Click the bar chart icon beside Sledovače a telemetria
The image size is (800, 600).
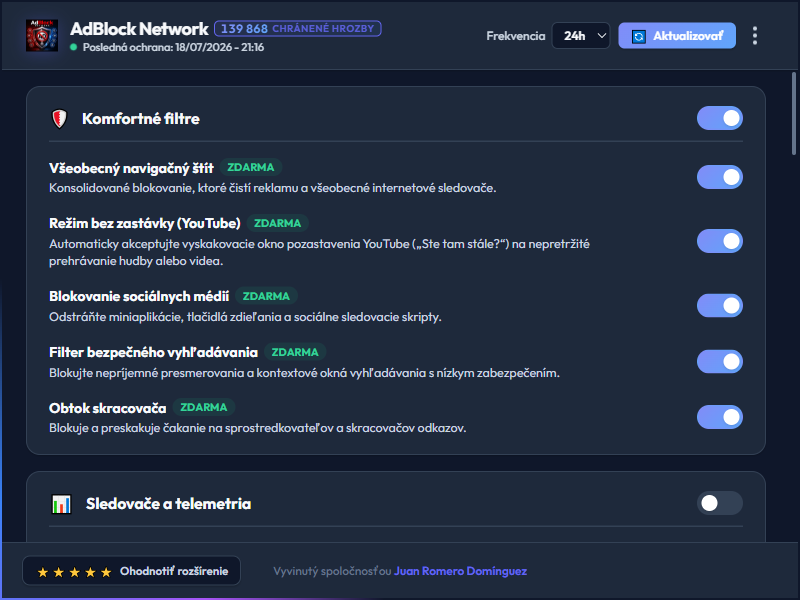coord(61,504)
